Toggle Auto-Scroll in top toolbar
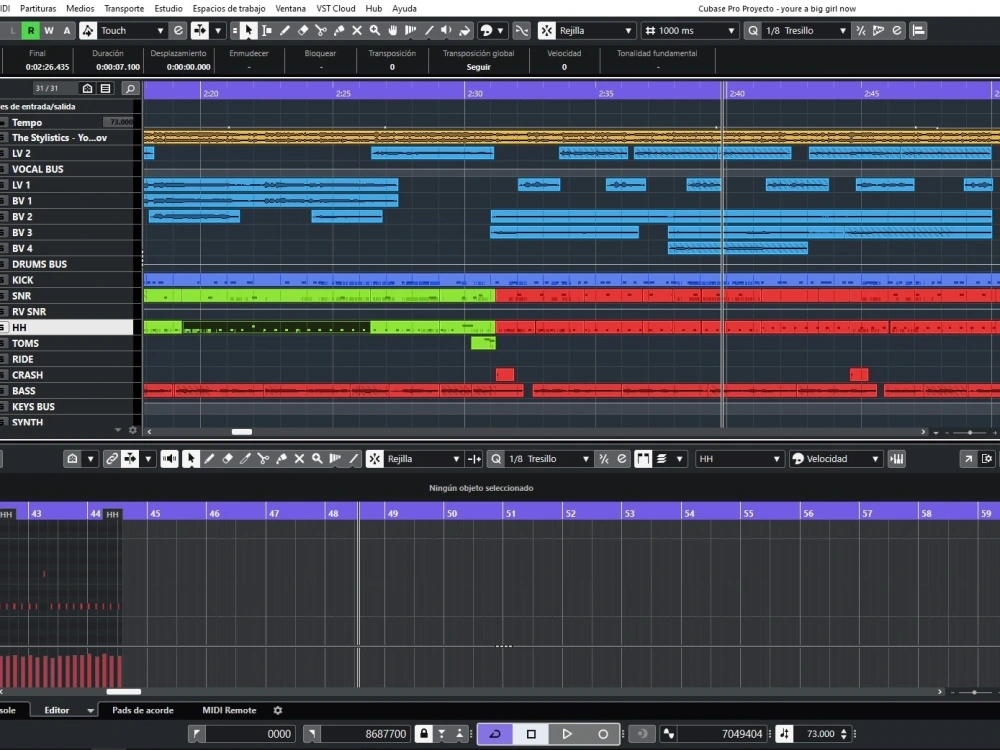Image resolution: width=1000 pixels, height=750 pixels. (x=200, y=30)
